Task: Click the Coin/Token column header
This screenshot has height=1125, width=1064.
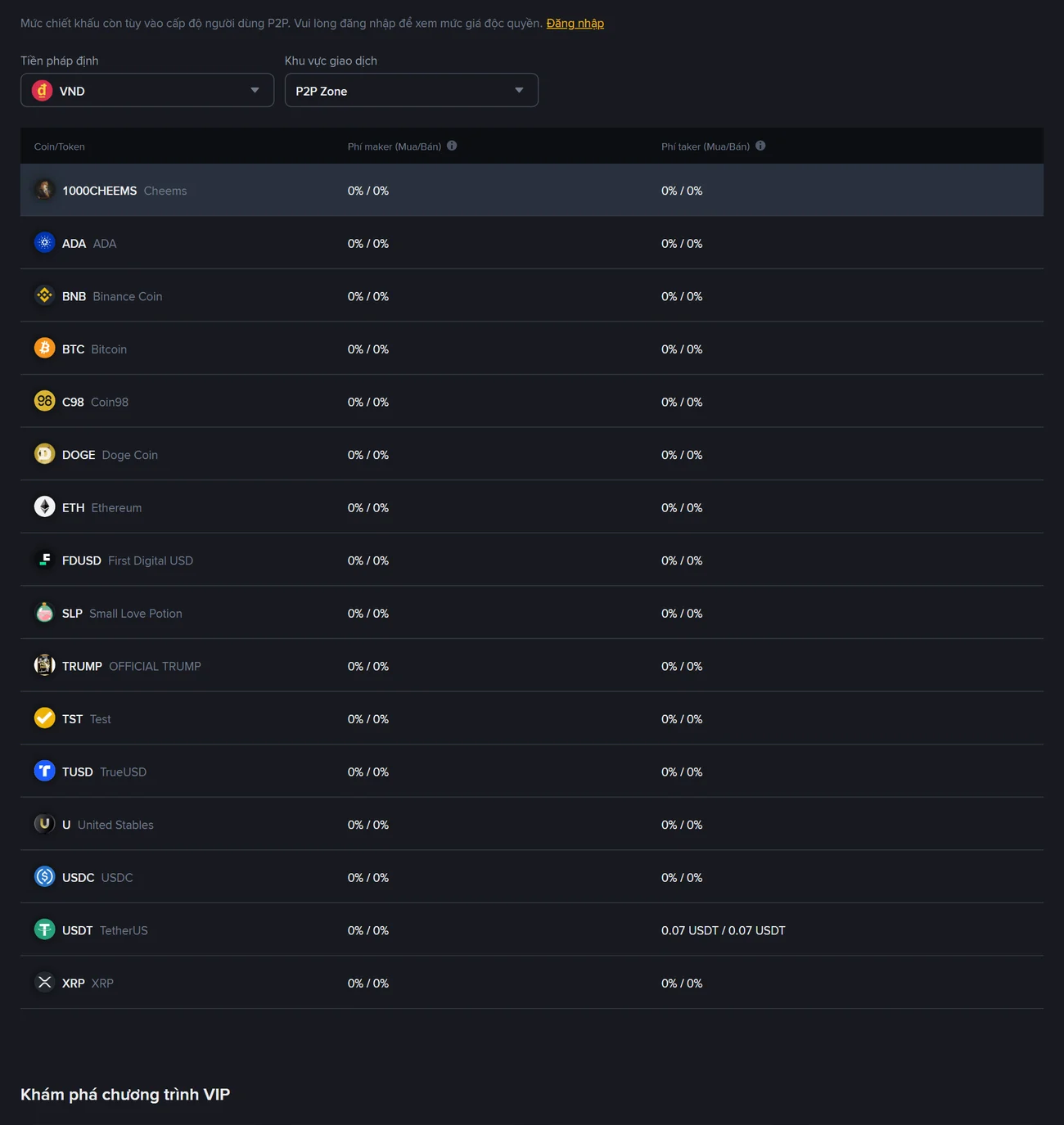Action: (x=60, y=146)
